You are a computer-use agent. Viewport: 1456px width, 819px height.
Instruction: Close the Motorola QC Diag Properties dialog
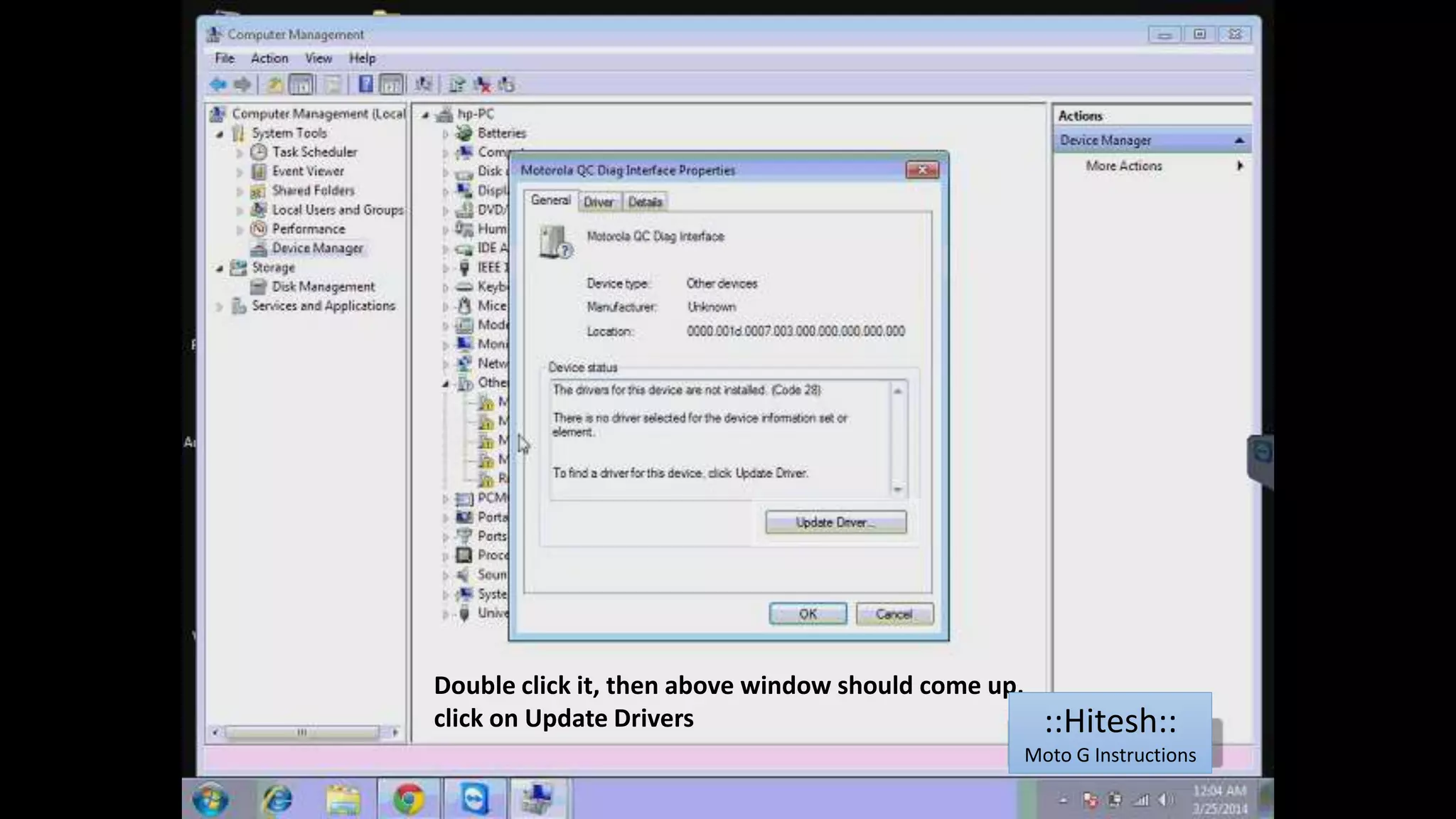[923, 170]
